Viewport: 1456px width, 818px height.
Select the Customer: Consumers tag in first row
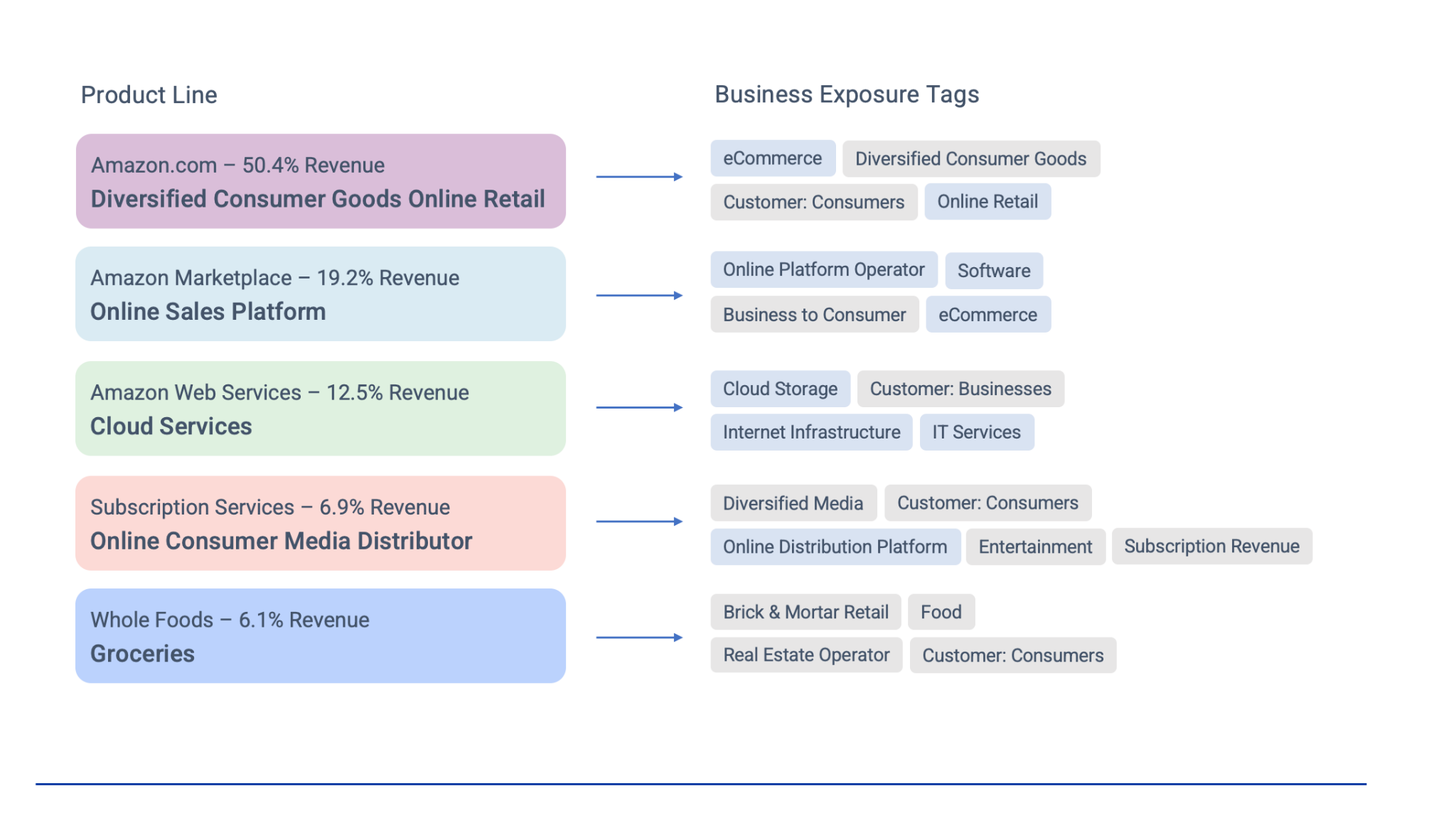tap(813, 202)
